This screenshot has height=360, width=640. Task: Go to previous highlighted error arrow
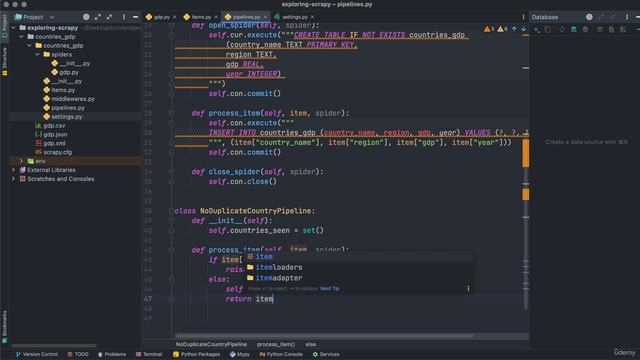(x=514, y=29)
